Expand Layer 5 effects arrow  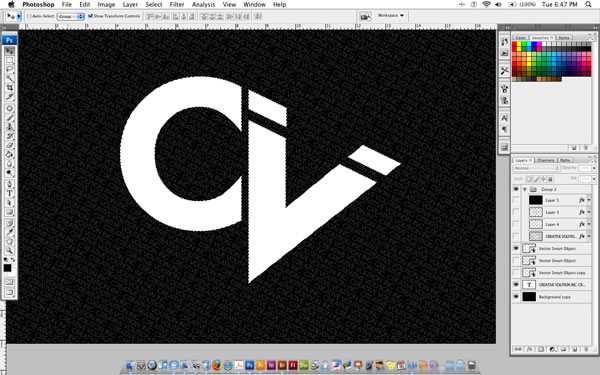click(589, 200)
